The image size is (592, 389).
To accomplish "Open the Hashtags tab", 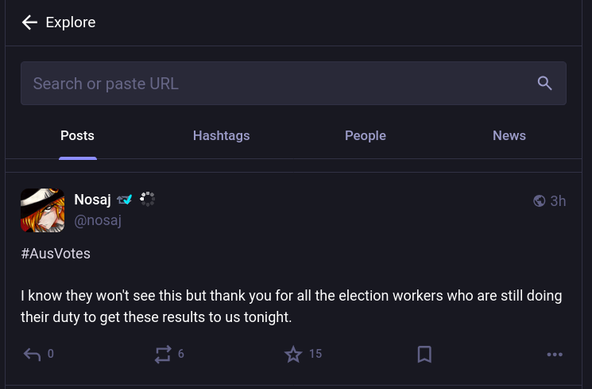I will point(221,136).
